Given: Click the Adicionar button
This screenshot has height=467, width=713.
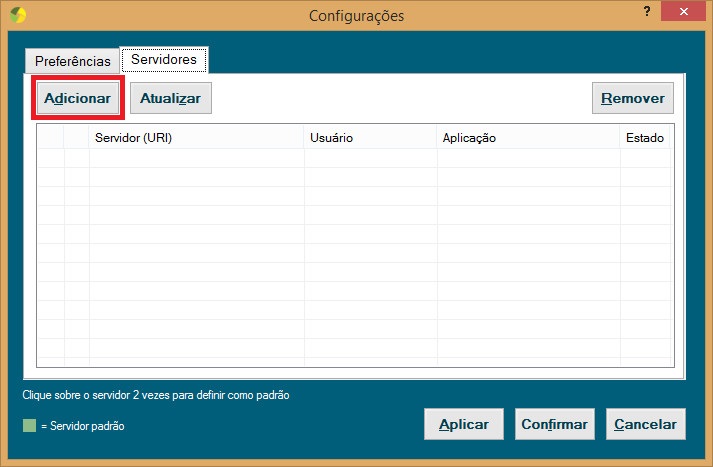Looking at the screenshot, I should click(x=78, y=98).
